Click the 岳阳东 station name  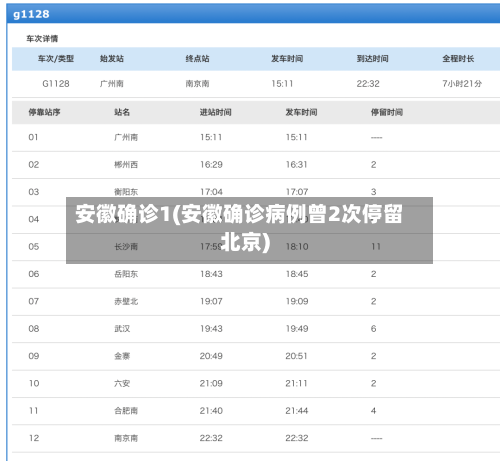coord(126,274)
